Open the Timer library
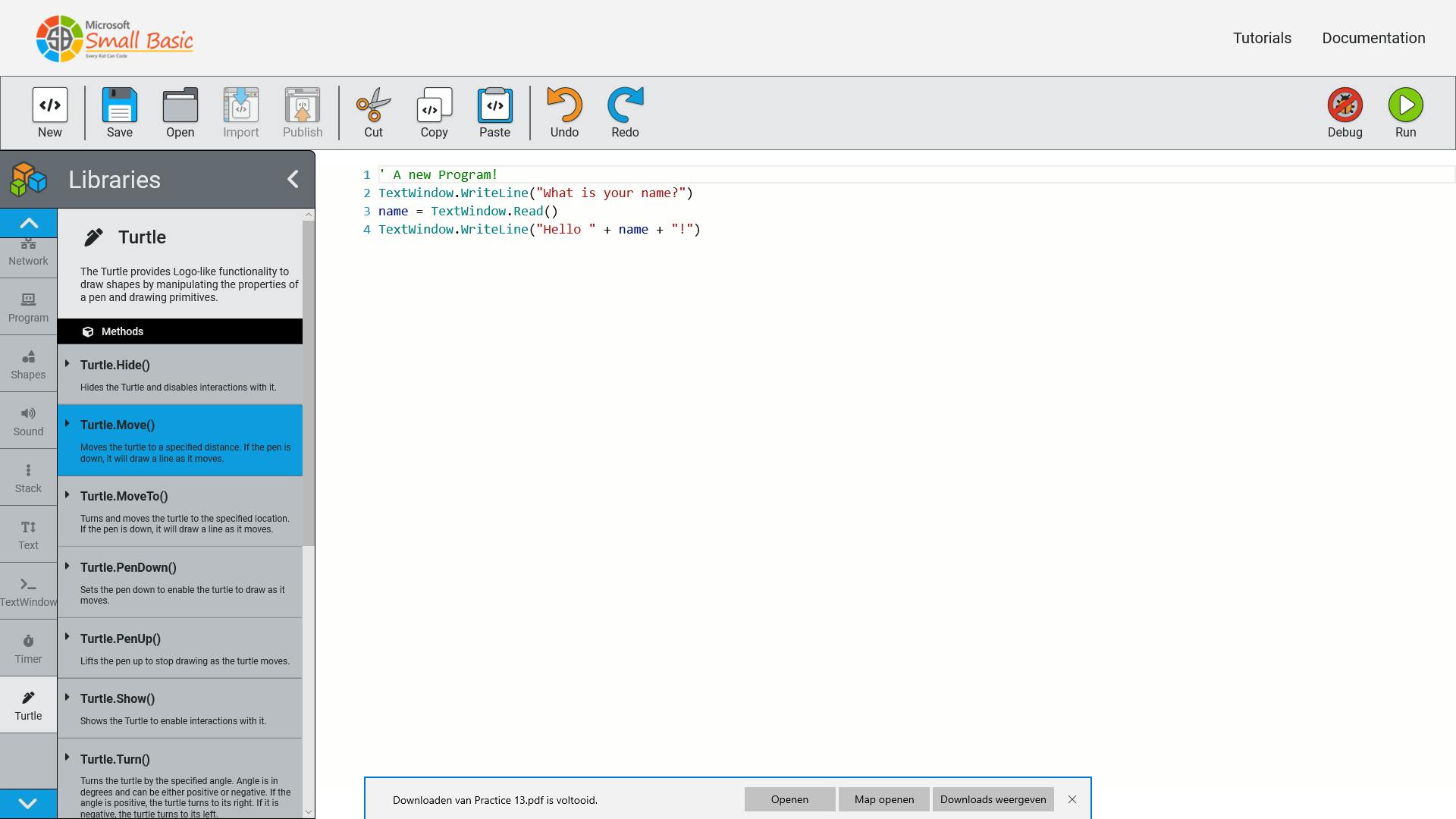The height and width of the screenshot is (819, 1456). click(28, 647)
